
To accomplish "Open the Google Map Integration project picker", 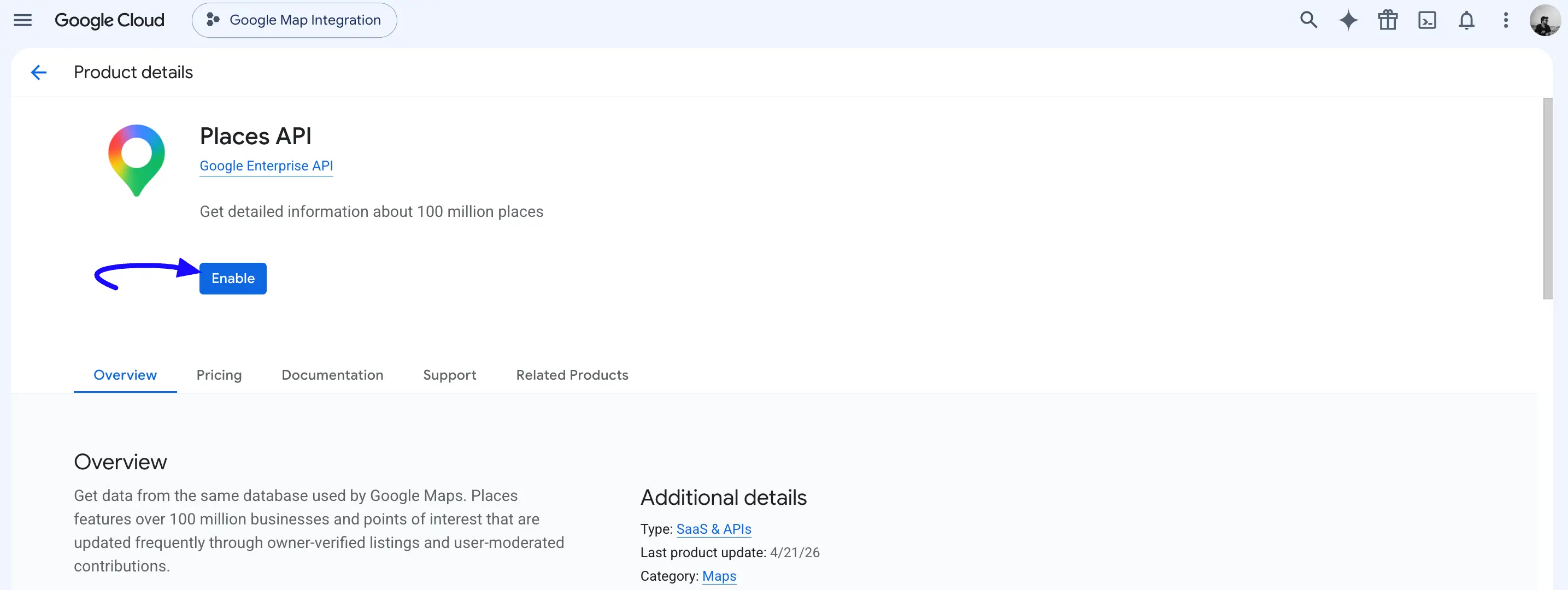I will (294, 20).
